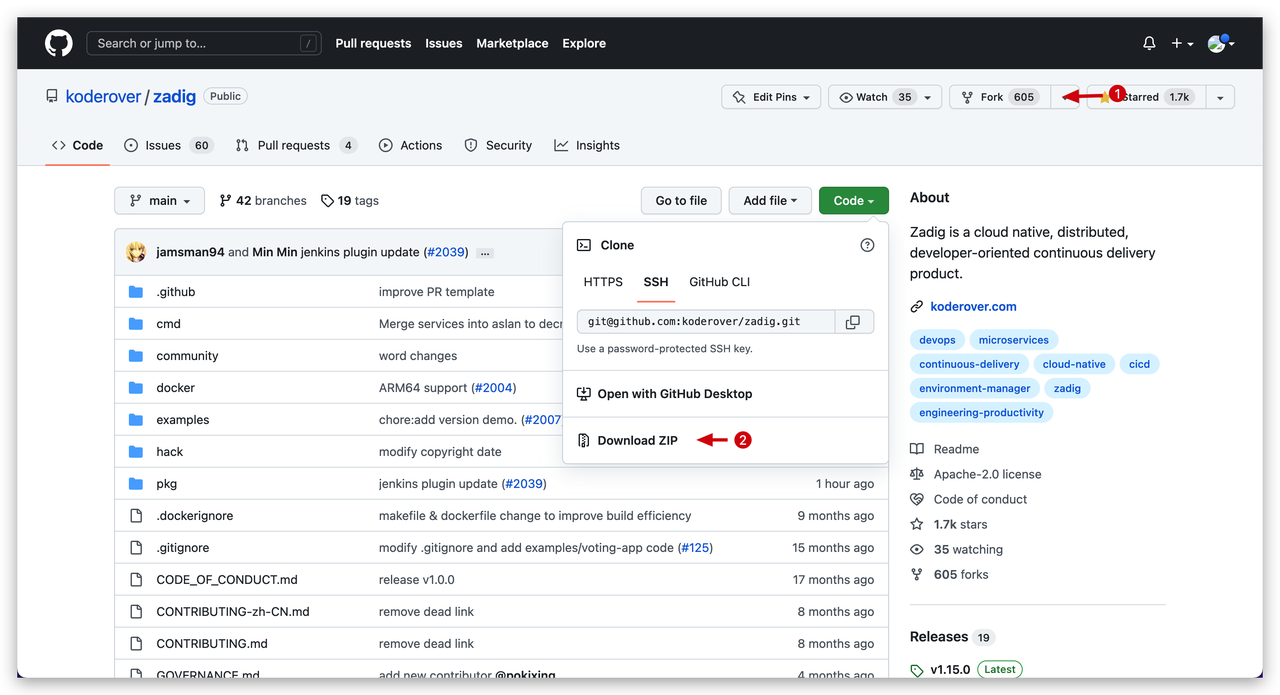The height and width of the screenshot is (695, 1280).
Task: Expand the star lists dropdown arrow
Action: (x=1220, y=97)
